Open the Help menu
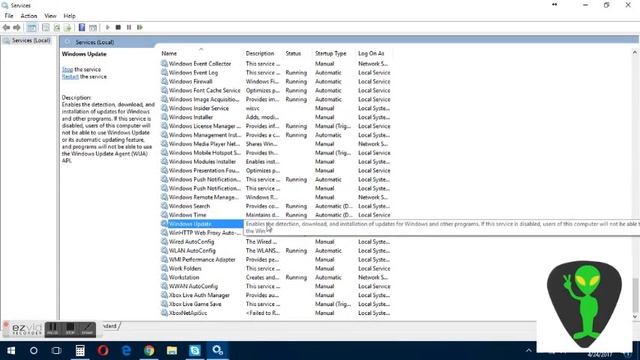The image size is (640, 360). coord(69,16)
